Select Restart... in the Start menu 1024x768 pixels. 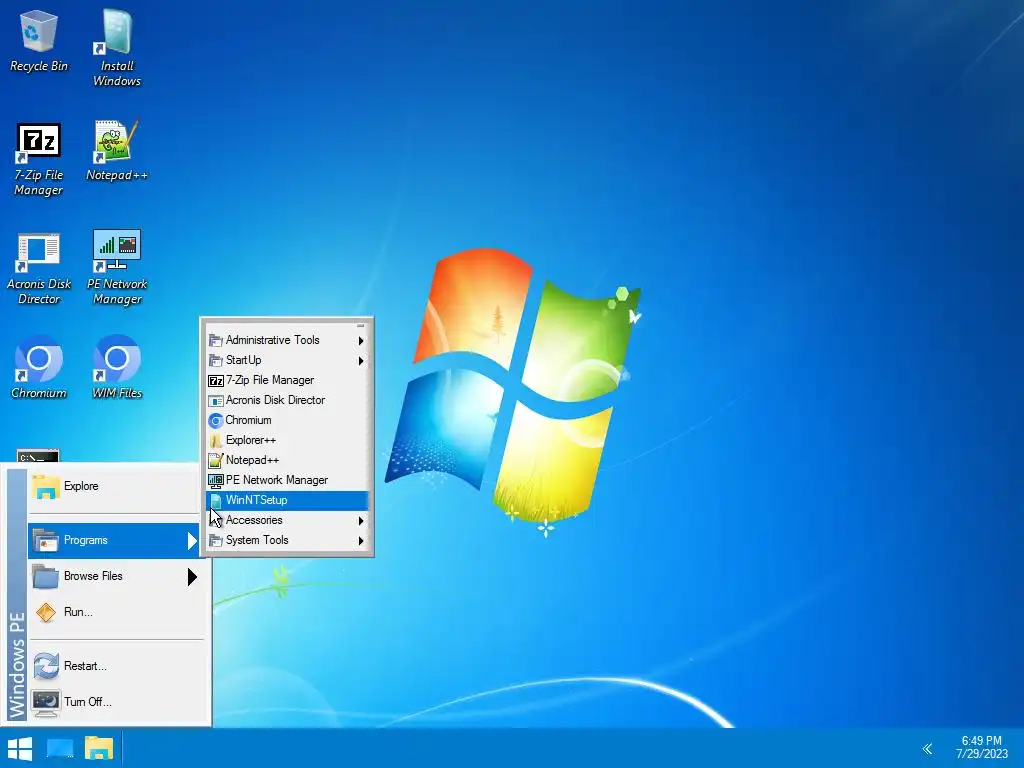point(116,666)
